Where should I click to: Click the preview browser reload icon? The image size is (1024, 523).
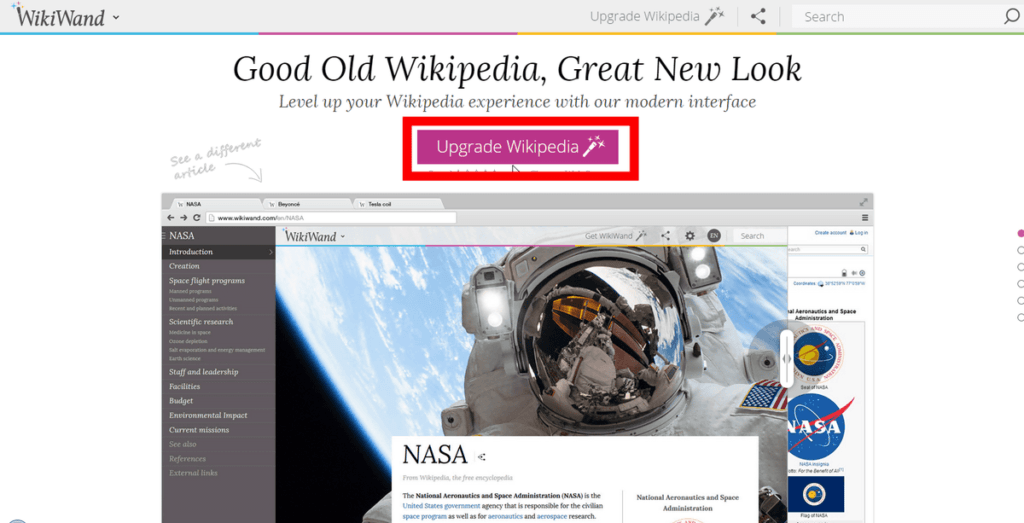tap(196, 218)
